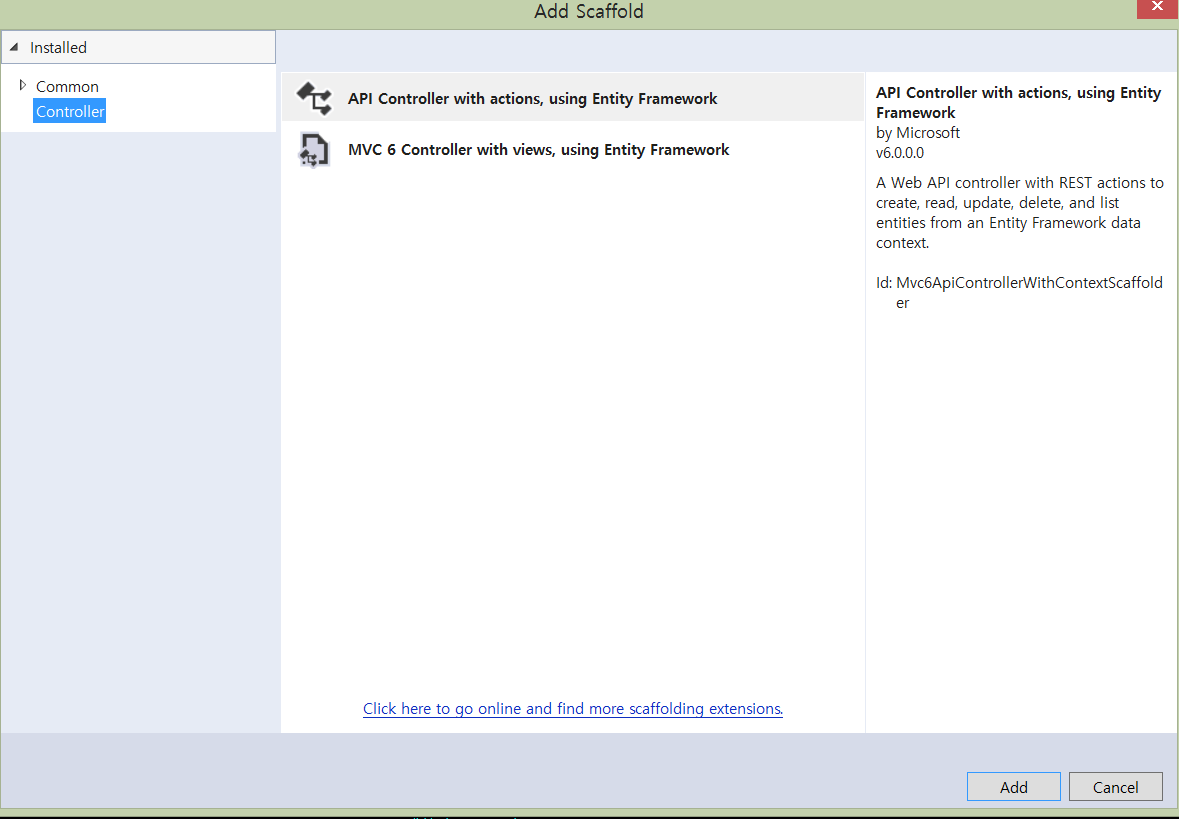
Task: Click the Web API controller description paragraph
Action: (1020, 213)
